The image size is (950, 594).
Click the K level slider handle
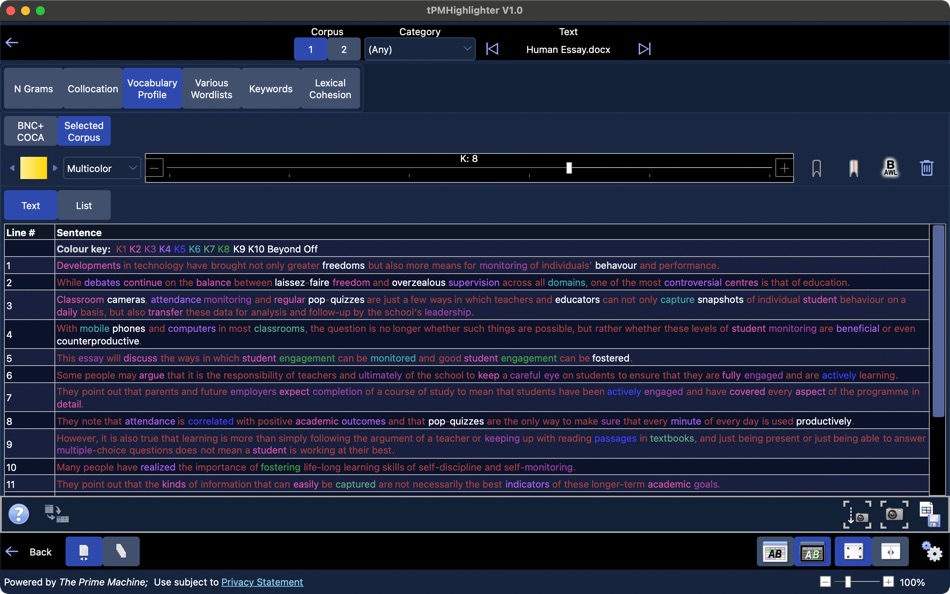[569, 168]
